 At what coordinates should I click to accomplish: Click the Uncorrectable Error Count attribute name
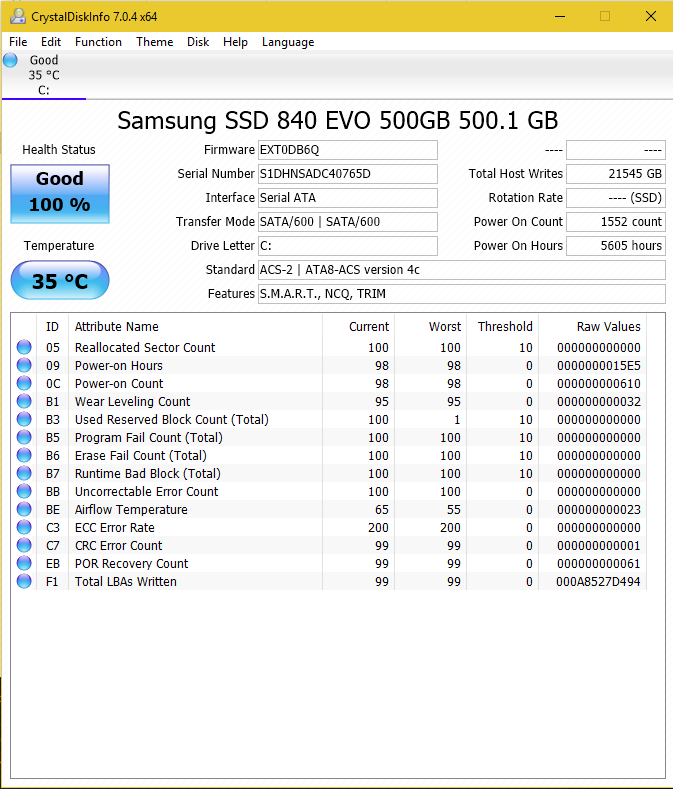(146, 492)
